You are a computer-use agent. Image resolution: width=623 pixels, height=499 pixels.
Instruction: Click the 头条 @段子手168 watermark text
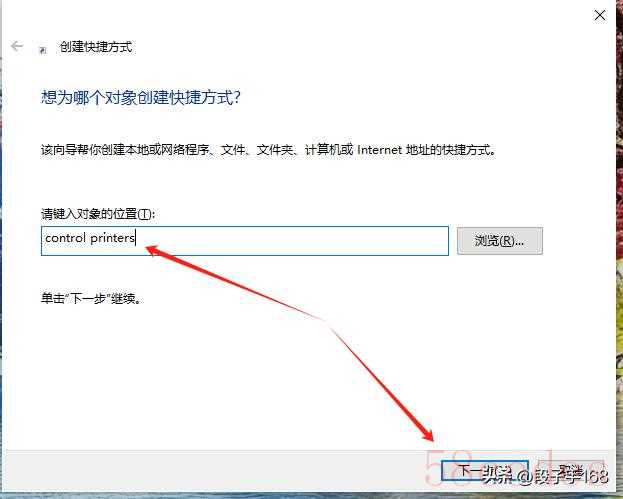(x=545, y=476)
